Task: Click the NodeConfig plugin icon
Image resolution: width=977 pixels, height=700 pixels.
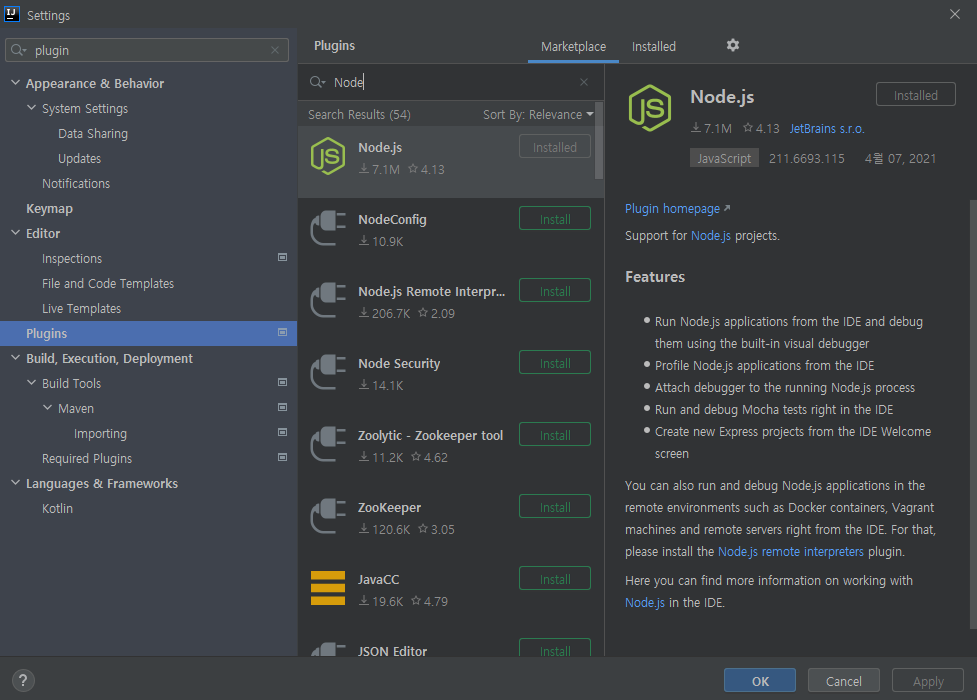Action: 328,228
